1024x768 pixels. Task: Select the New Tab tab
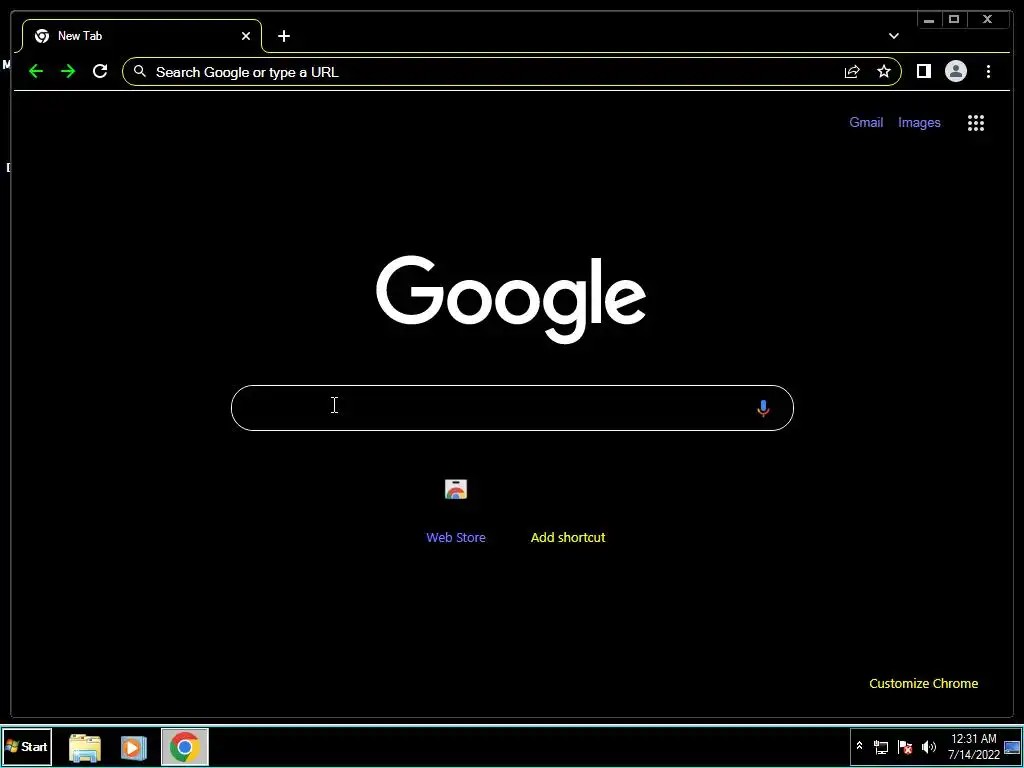142,36
